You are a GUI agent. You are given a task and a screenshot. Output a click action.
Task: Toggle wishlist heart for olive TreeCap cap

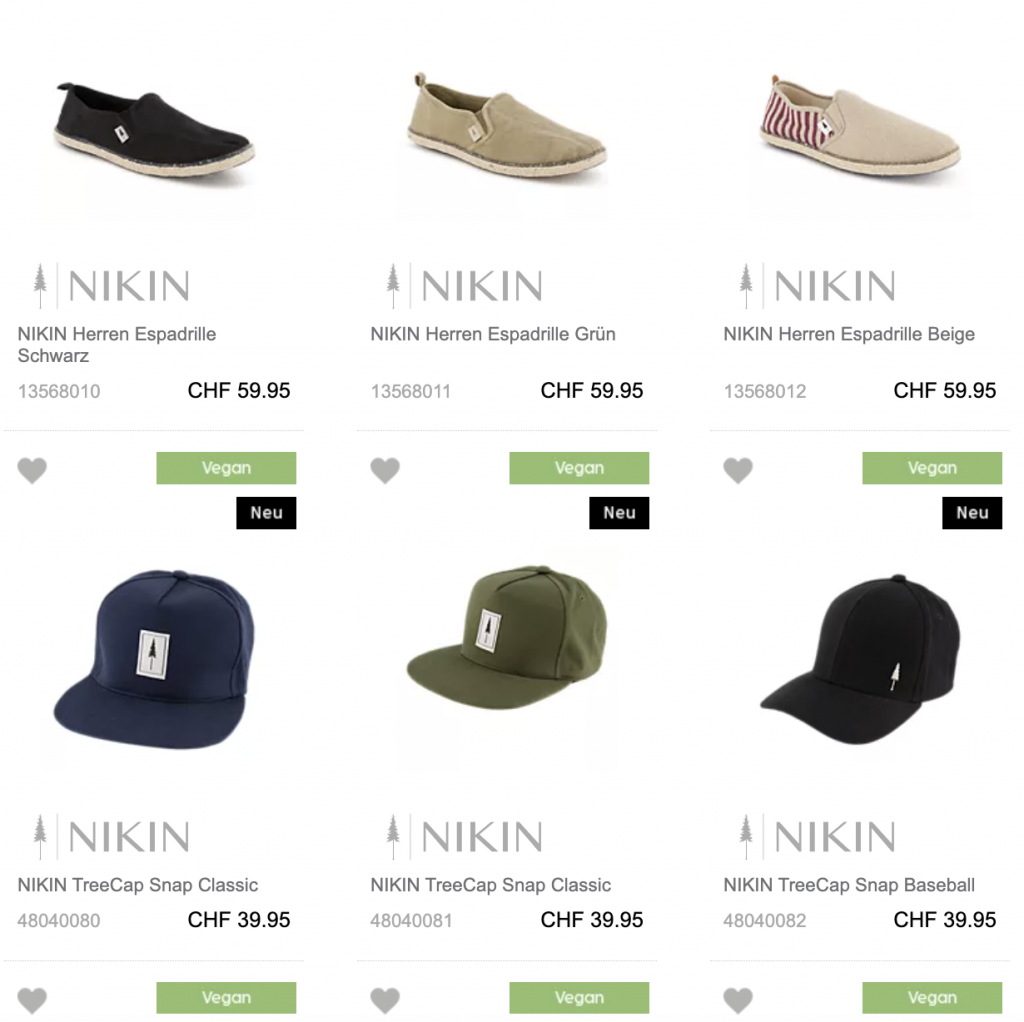pos(385,1000)
